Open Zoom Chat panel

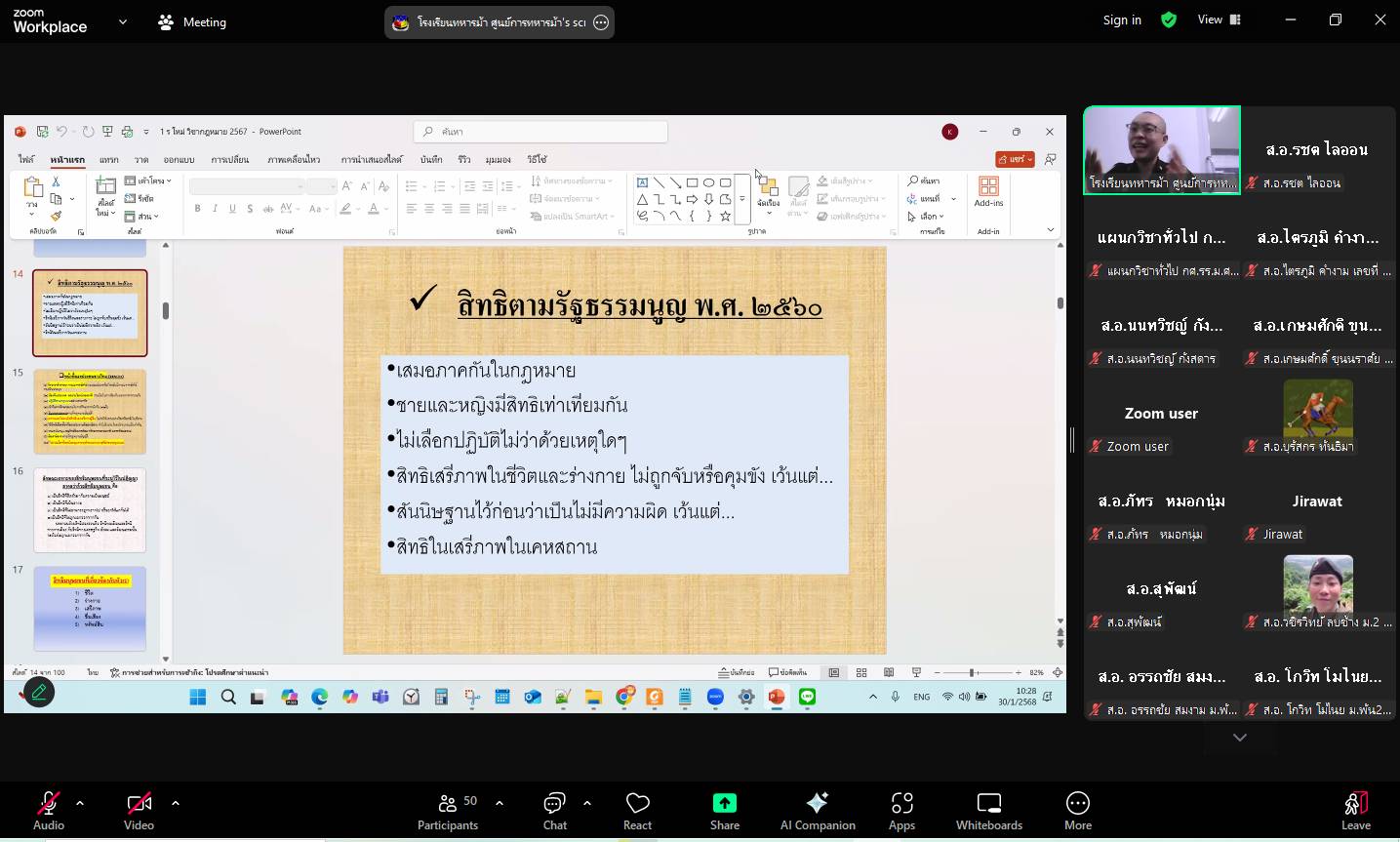click(555, 811)
